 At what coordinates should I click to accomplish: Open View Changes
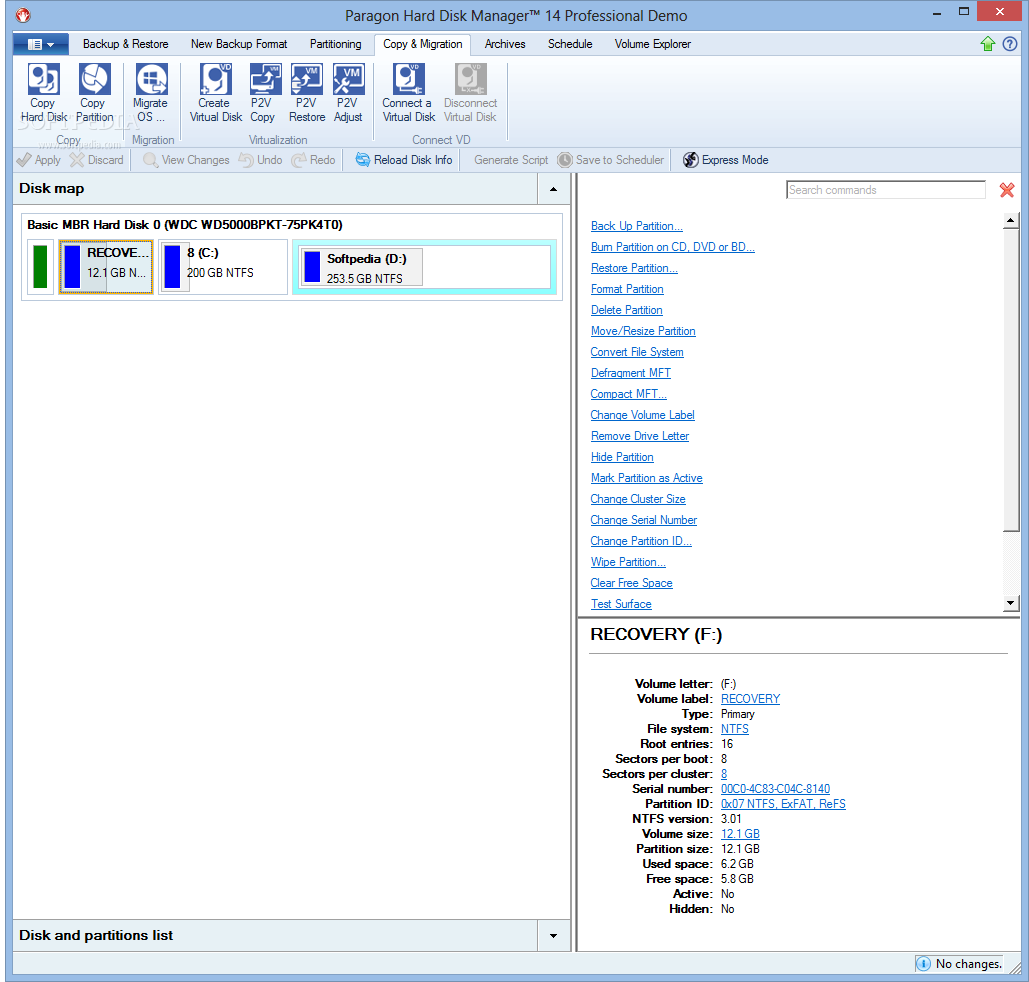tap(186, 160)
